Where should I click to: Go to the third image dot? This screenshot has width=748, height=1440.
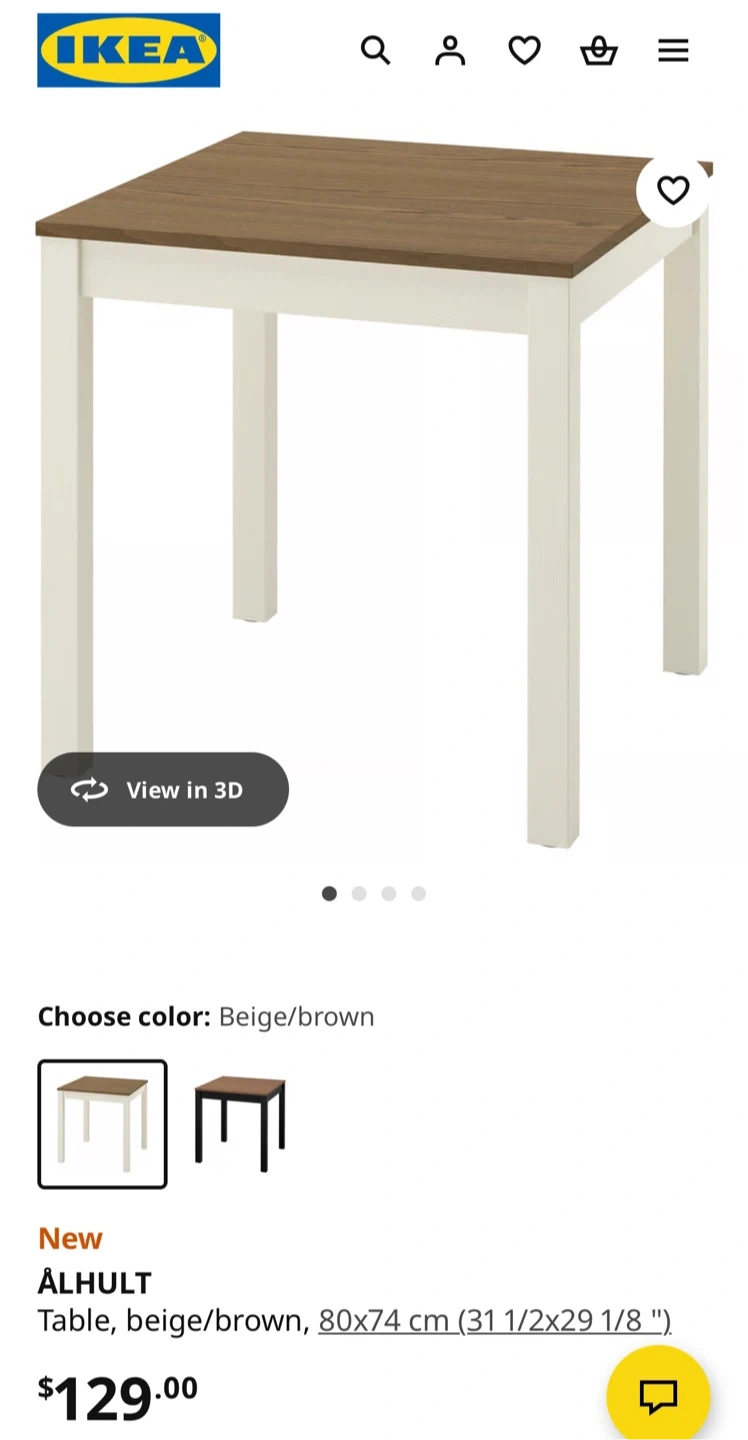389,893
